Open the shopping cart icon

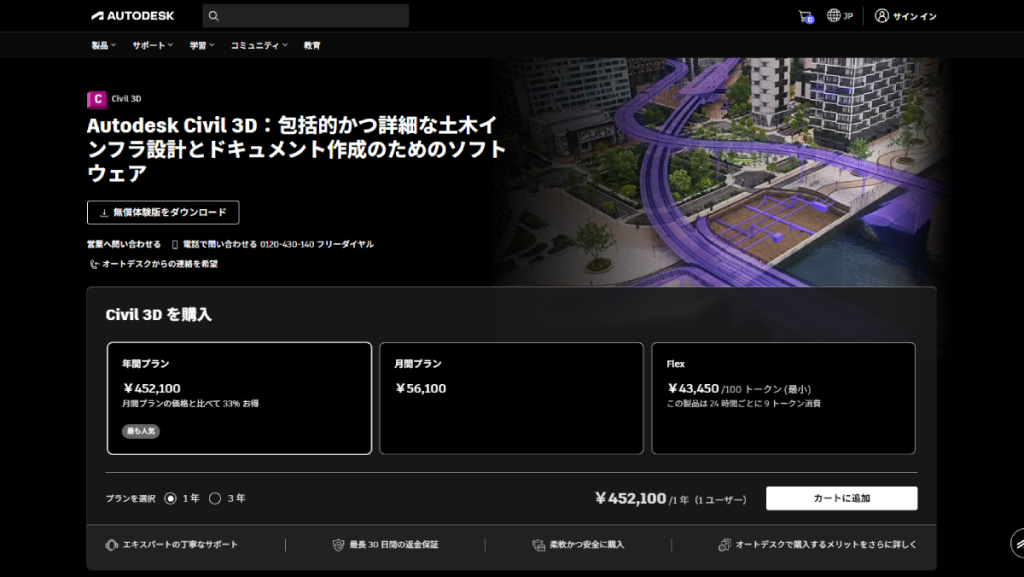805,16
